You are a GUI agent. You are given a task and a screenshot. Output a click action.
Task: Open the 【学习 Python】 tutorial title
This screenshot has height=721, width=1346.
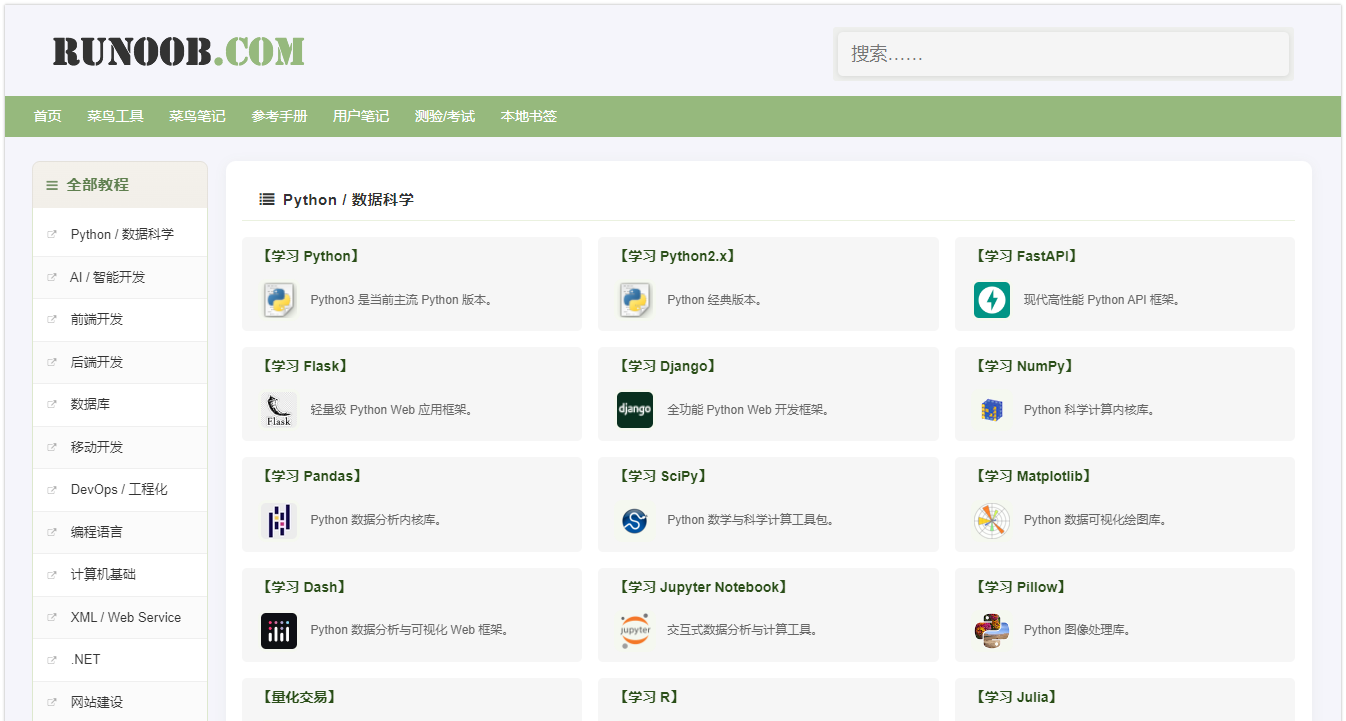(x=311, y=256)
